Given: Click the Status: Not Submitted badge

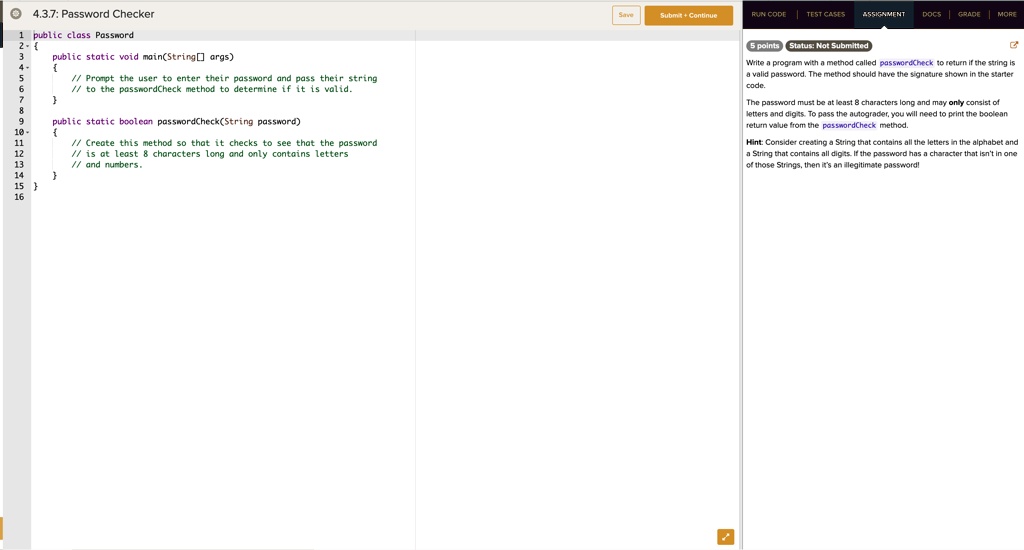Looking at the screenshot, I should coord(828,46).
